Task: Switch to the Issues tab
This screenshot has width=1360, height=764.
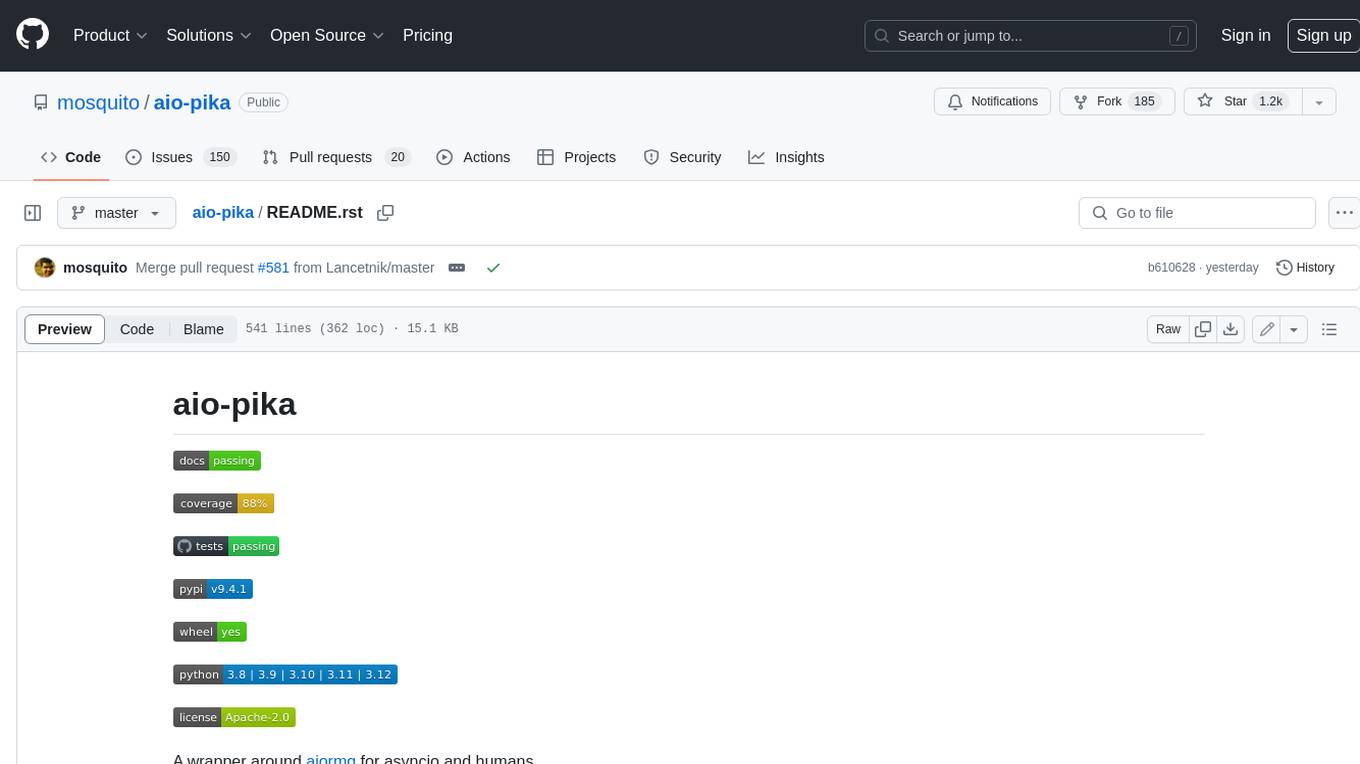Action: [x=180, y=157]
